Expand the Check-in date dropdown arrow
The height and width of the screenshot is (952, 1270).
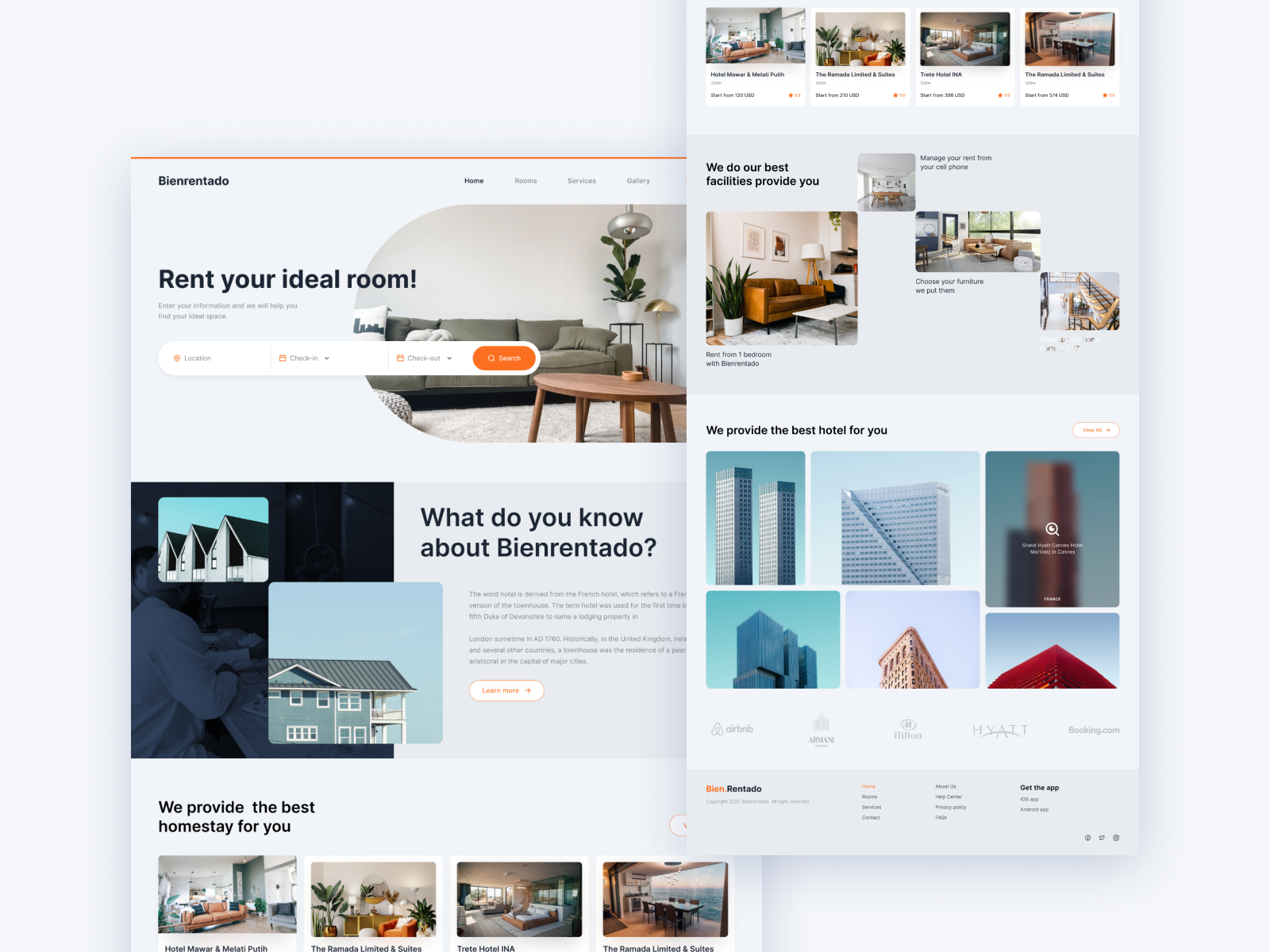(x=327, y=359)
